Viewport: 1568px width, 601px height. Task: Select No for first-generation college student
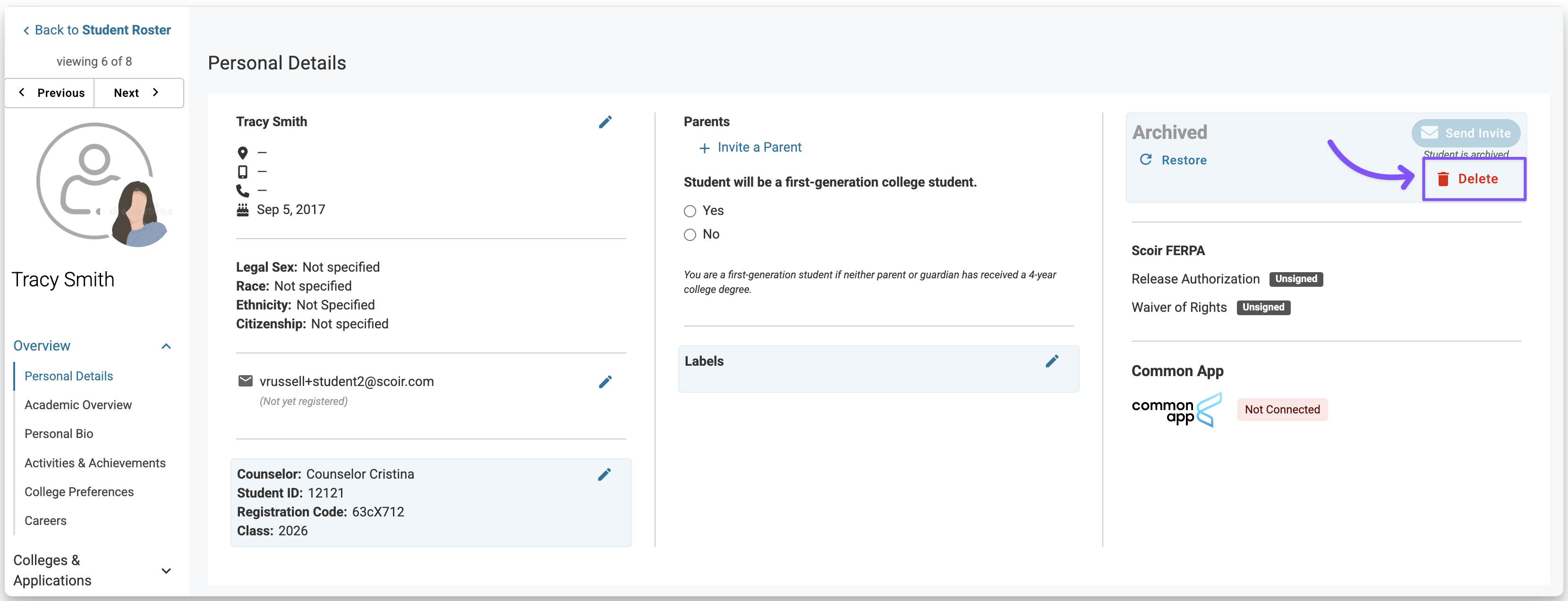(x=690, y=235)
